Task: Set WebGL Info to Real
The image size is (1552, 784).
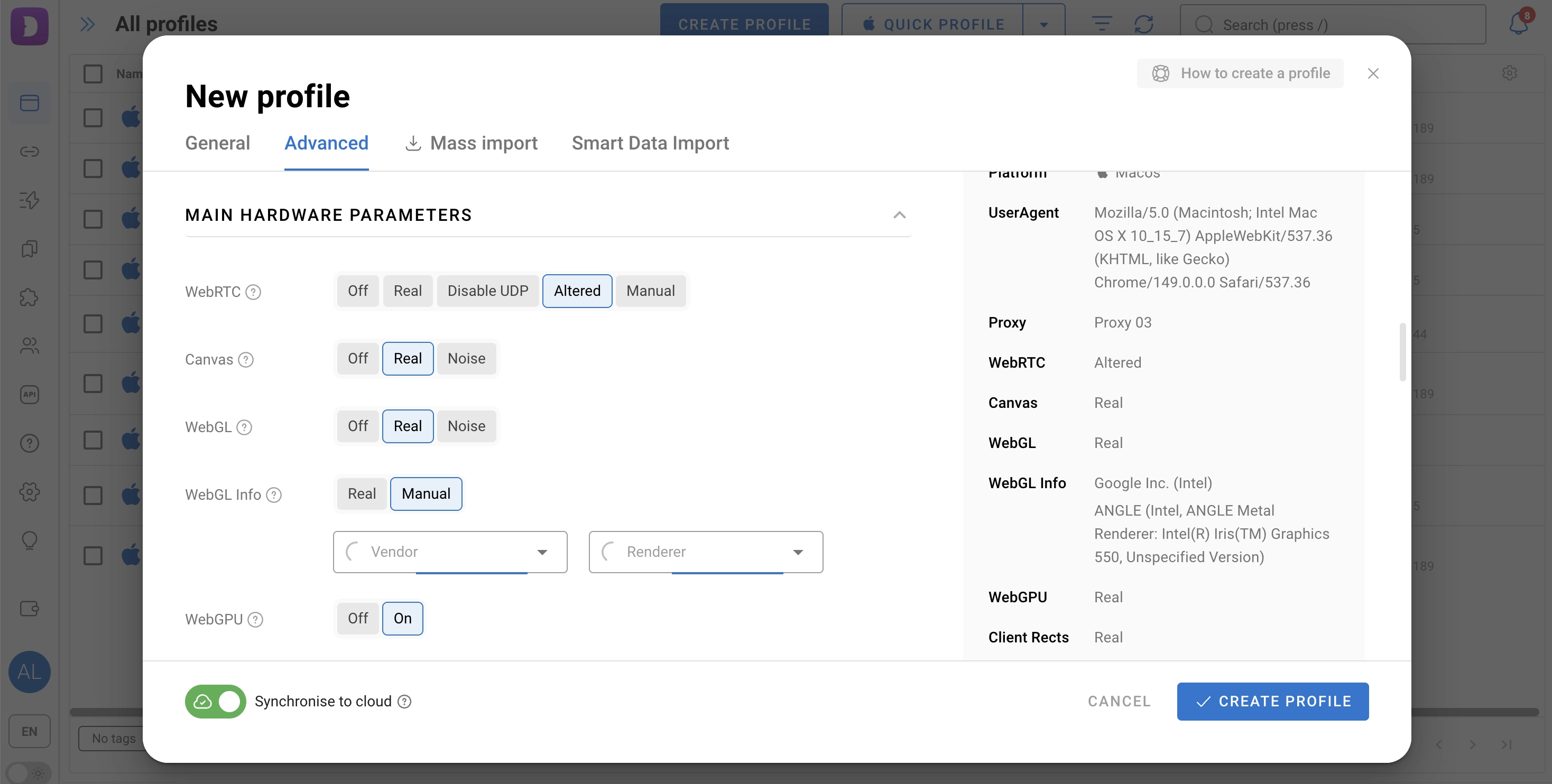Action: (x=362, y=494)
